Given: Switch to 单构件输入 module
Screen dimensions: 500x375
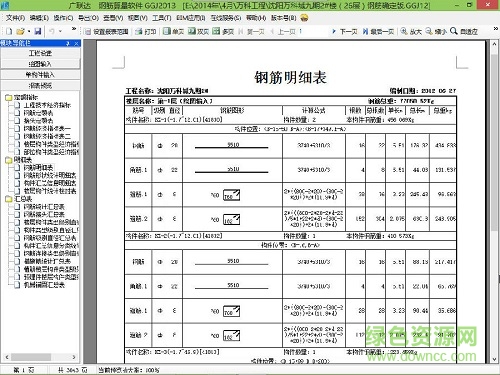Looking at the screenshot, I should click(x=40, y=75).
